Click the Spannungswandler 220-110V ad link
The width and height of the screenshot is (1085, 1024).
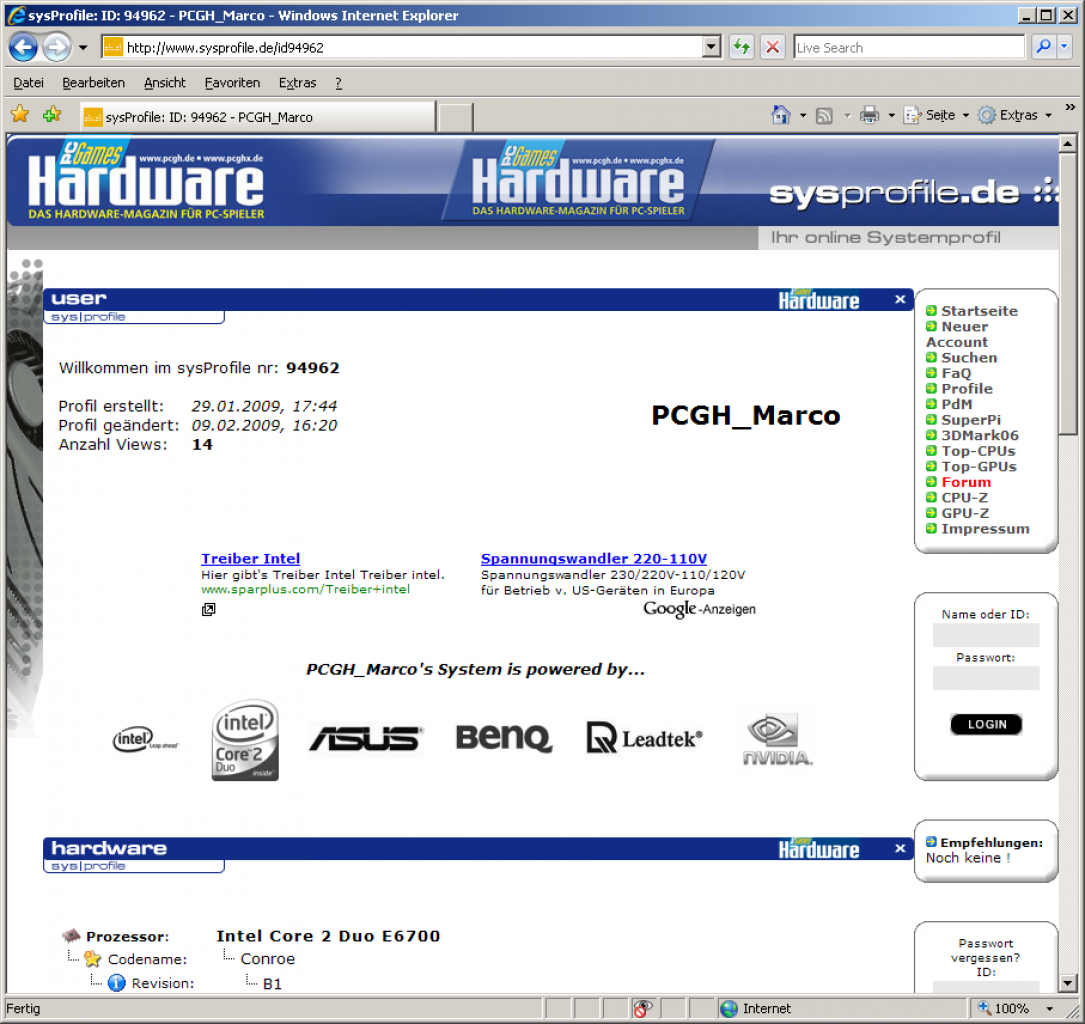click(594, 558)
